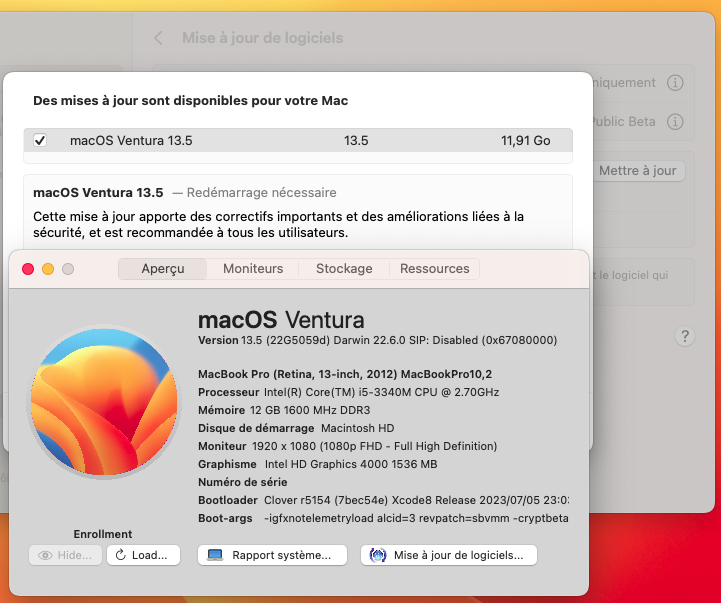
Task: Switch to the Aperçu tab
Action: click(163, 269)
